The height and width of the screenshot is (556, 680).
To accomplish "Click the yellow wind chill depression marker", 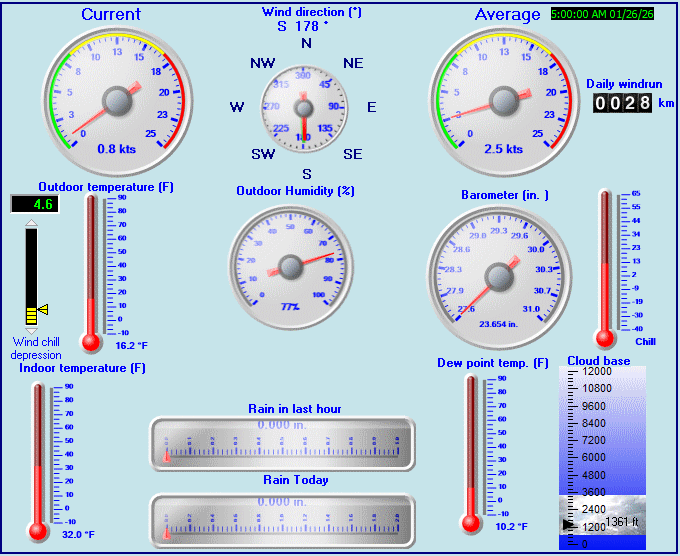I will point(42,310).
